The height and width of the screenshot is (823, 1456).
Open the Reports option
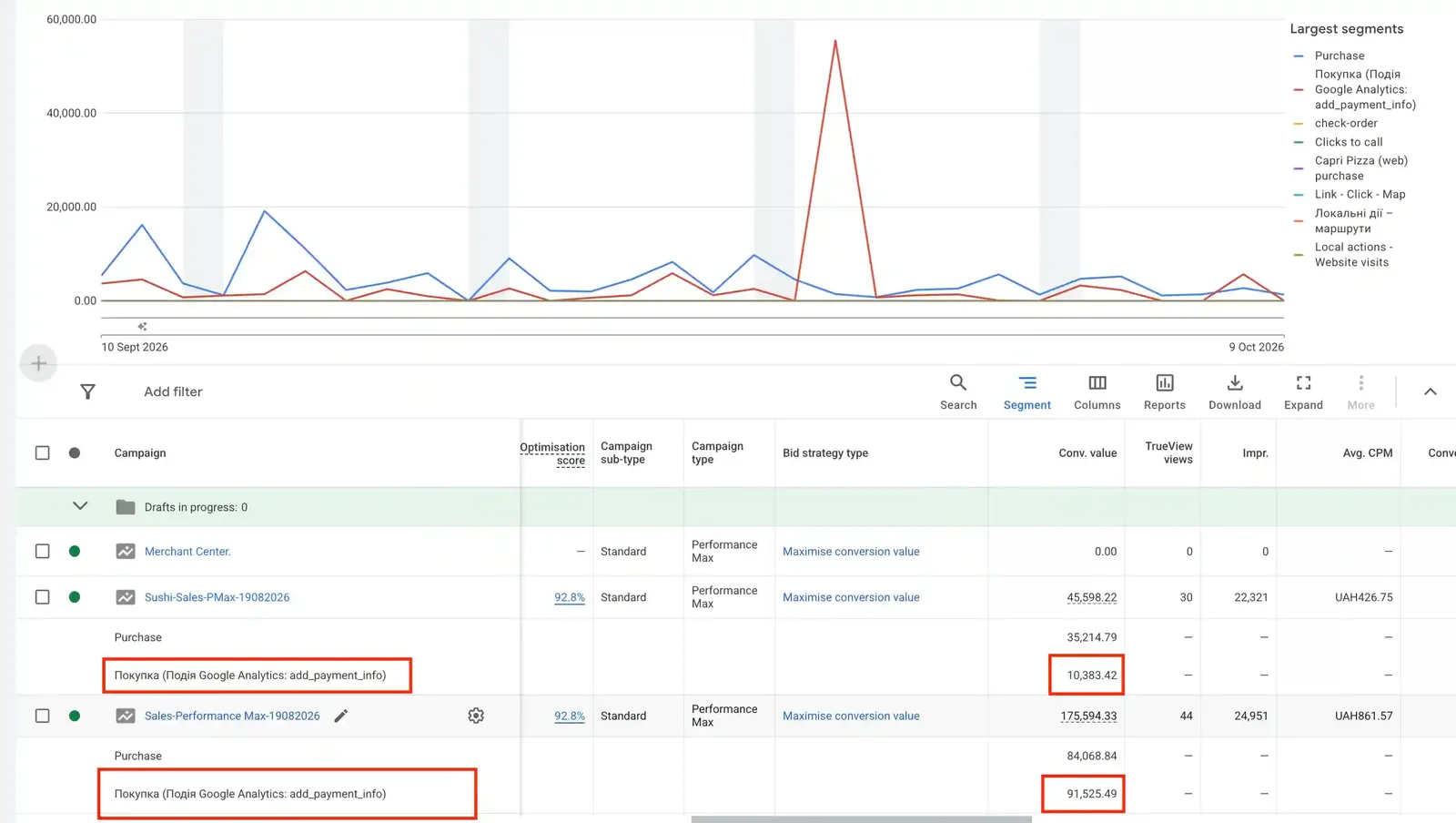[x=1164, y=392]
